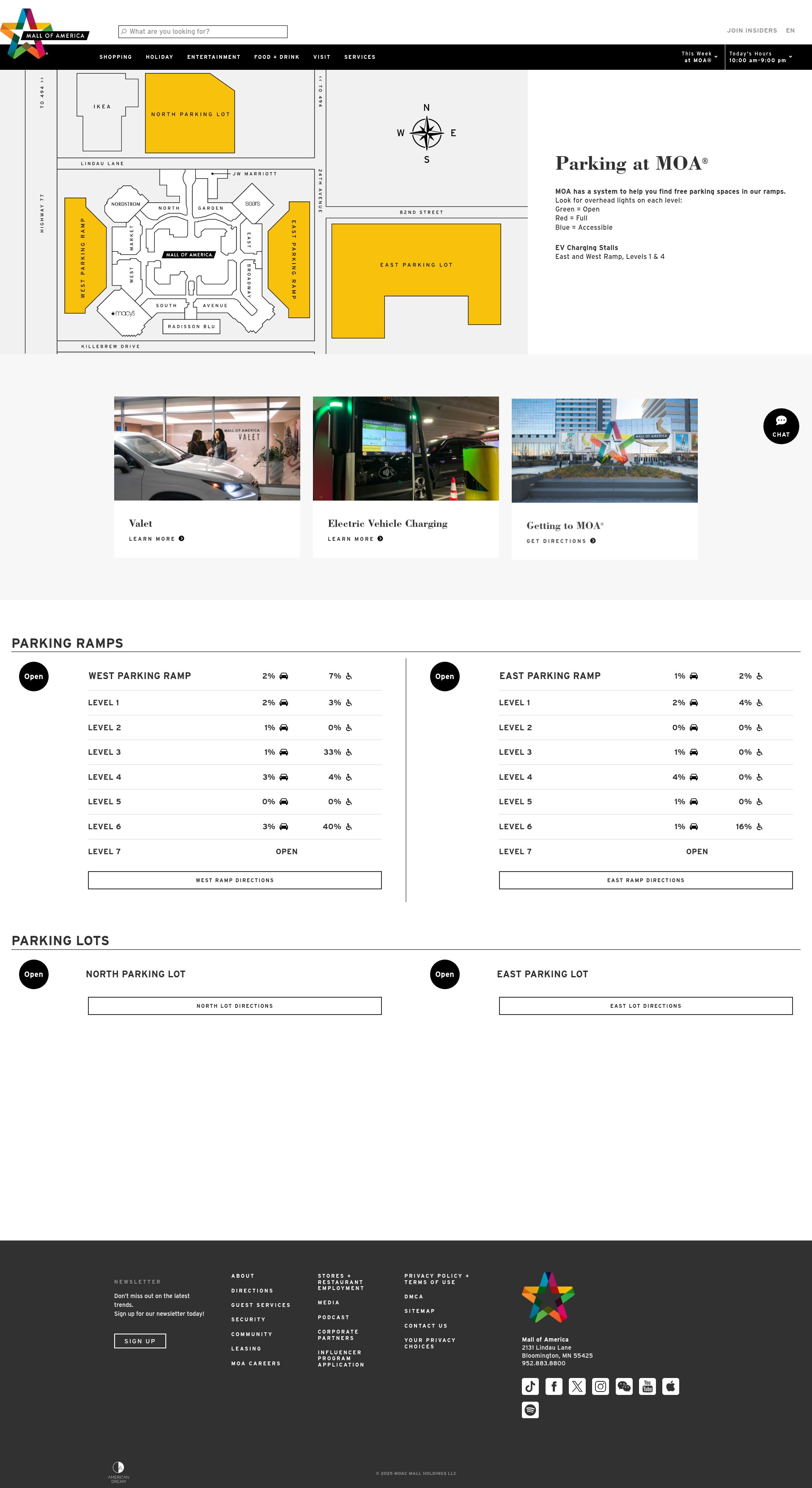Open the Food + Drink menu

(277, 57)
